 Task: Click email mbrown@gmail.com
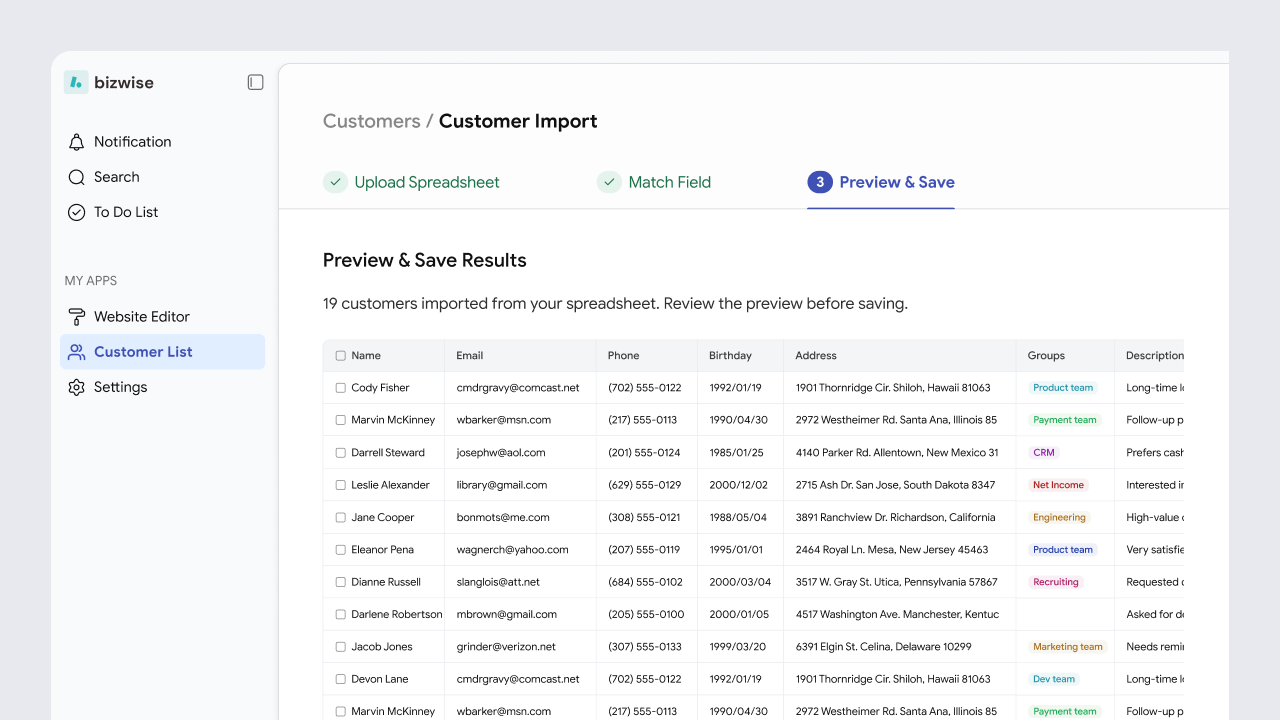point(507,615)
